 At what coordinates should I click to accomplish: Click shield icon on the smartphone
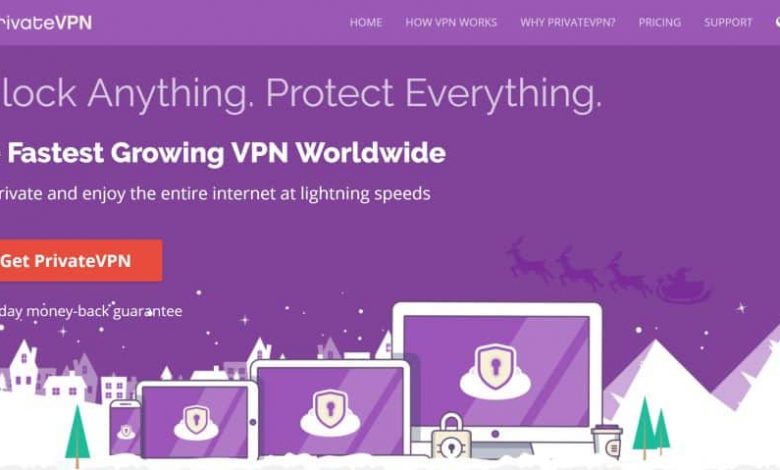point(126,431)
